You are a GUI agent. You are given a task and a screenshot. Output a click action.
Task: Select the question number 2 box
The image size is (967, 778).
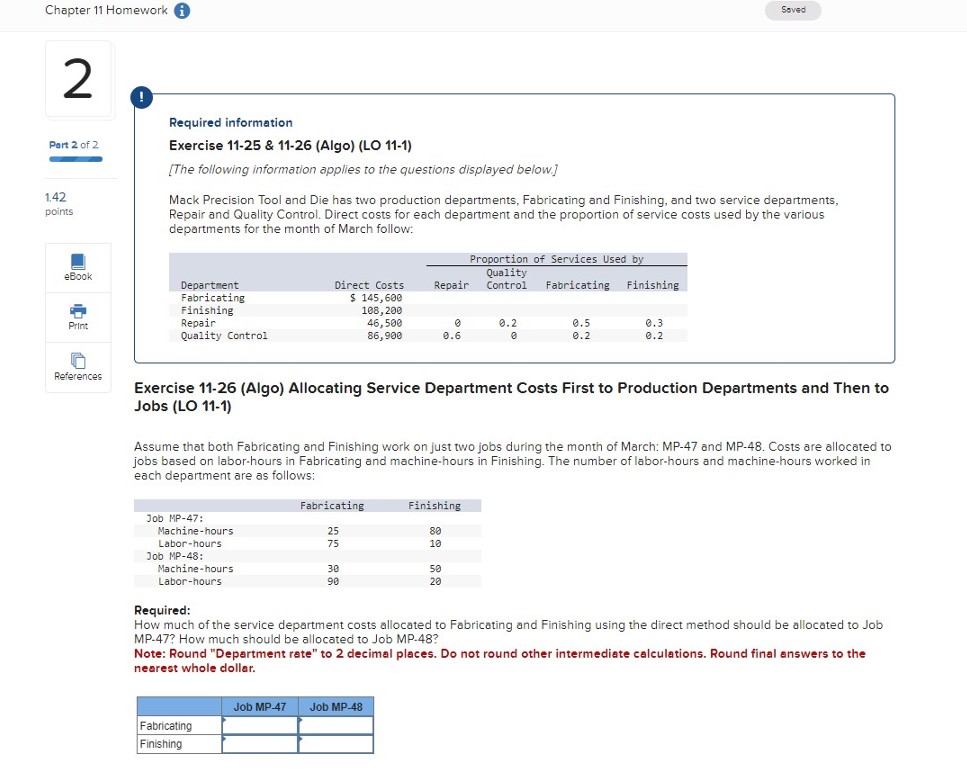[77, 80]
